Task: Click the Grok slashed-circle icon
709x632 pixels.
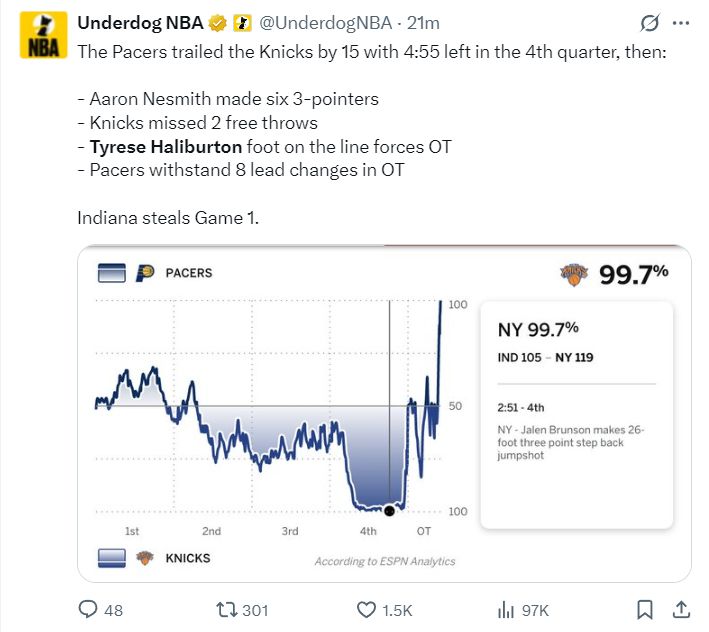Action: [x=650, y=23]
